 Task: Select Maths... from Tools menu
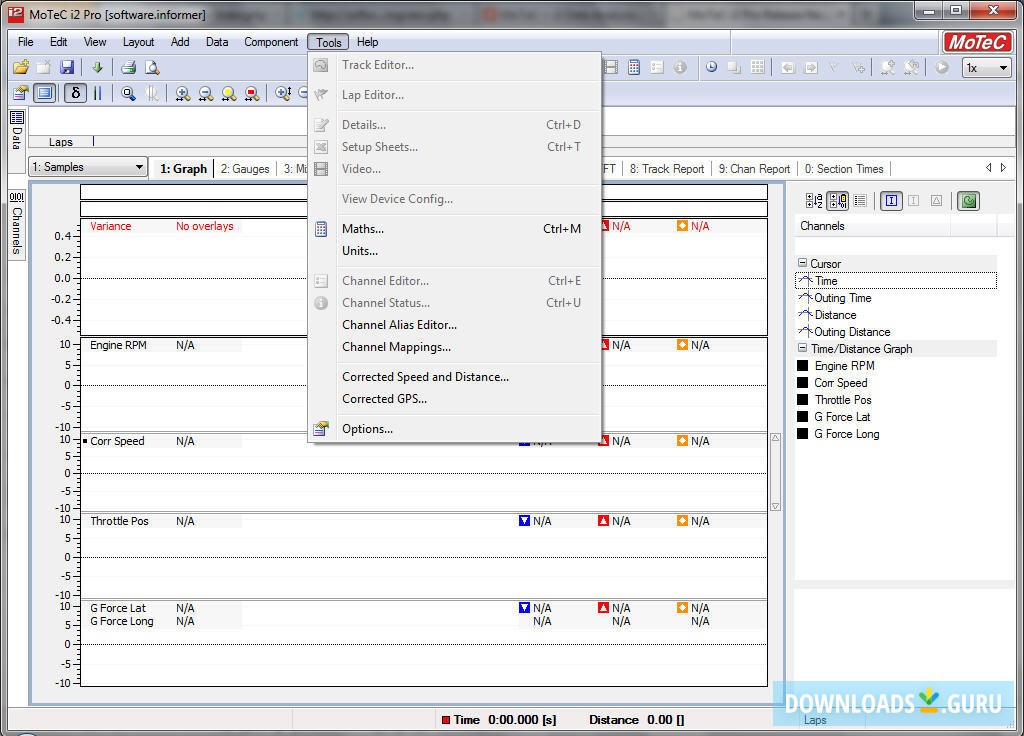(x=455, y=229)
